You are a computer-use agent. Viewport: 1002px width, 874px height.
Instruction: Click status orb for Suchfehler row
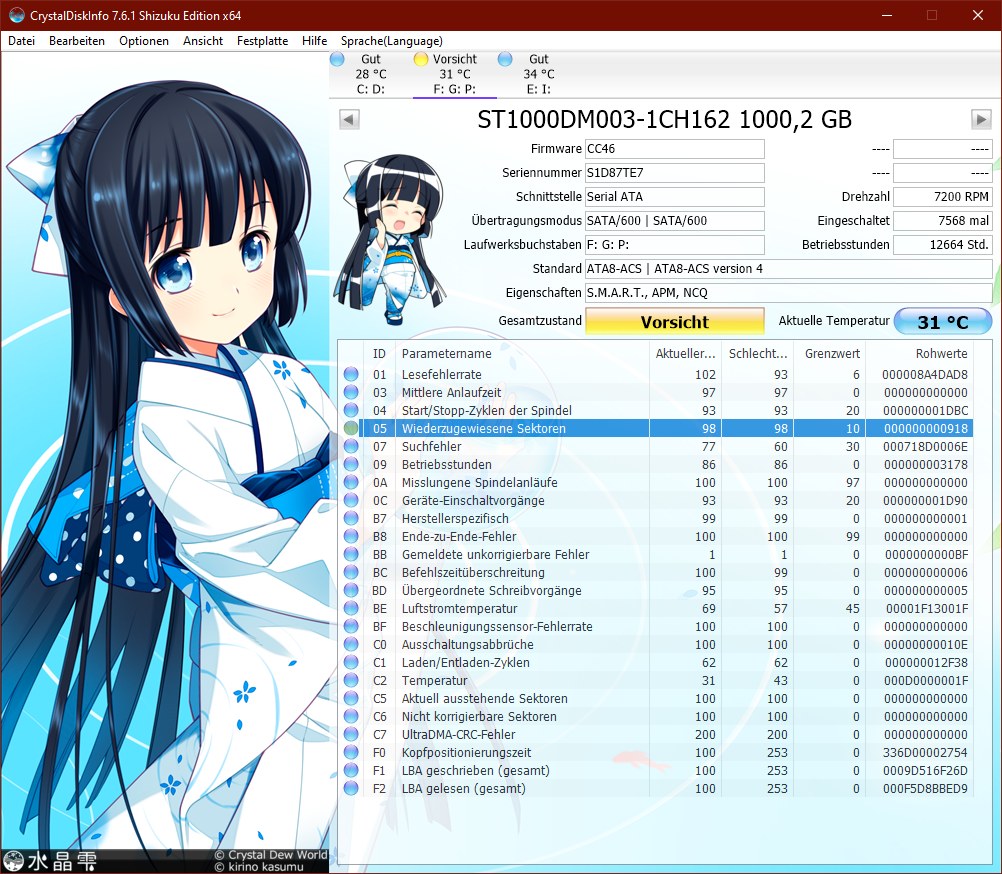(x=351, y=447)
